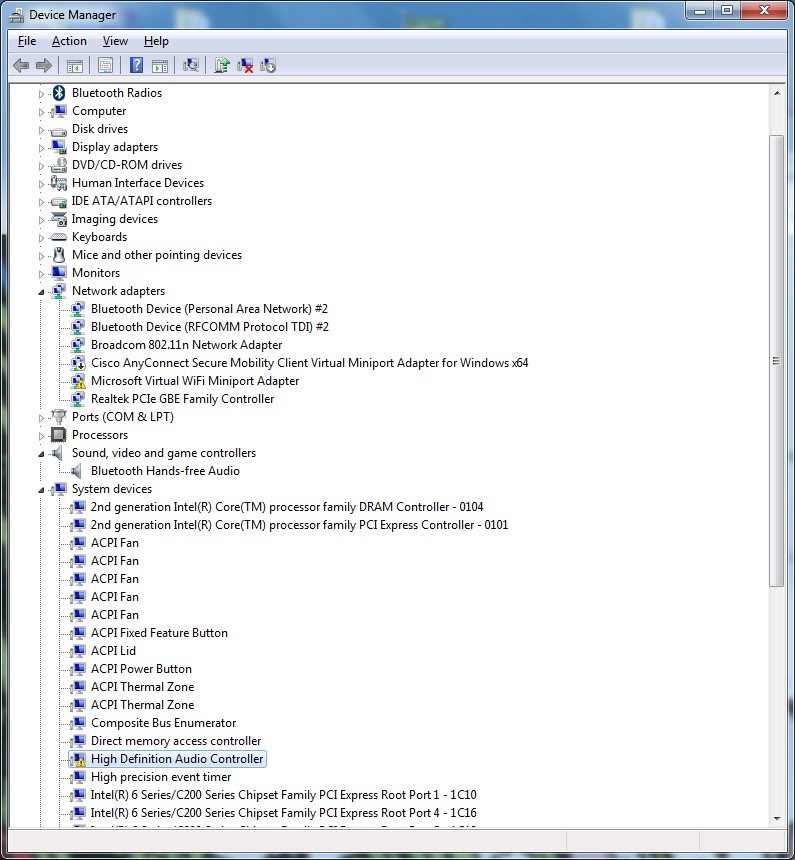Click the scrollbar up arrow
Screen dimensions: 795x860
point(776,93)
